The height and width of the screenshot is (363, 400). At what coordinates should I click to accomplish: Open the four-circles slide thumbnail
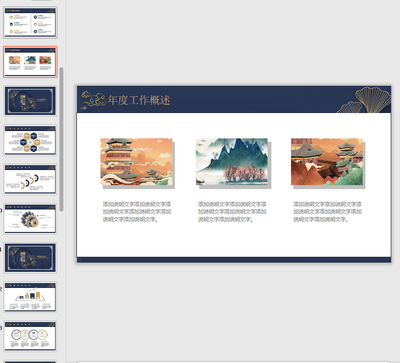tap(30, 336)
